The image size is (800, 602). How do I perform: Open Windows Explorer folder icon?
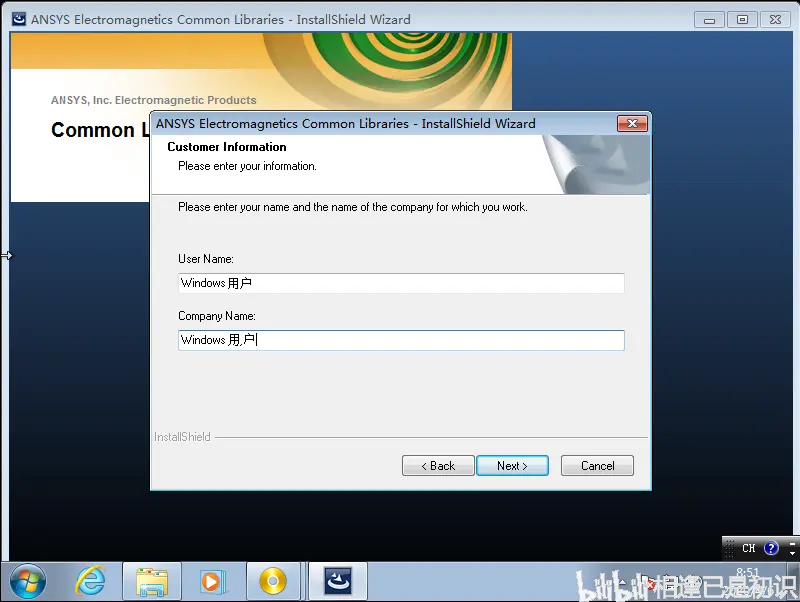pyautogui.click(x=152, y=582)
